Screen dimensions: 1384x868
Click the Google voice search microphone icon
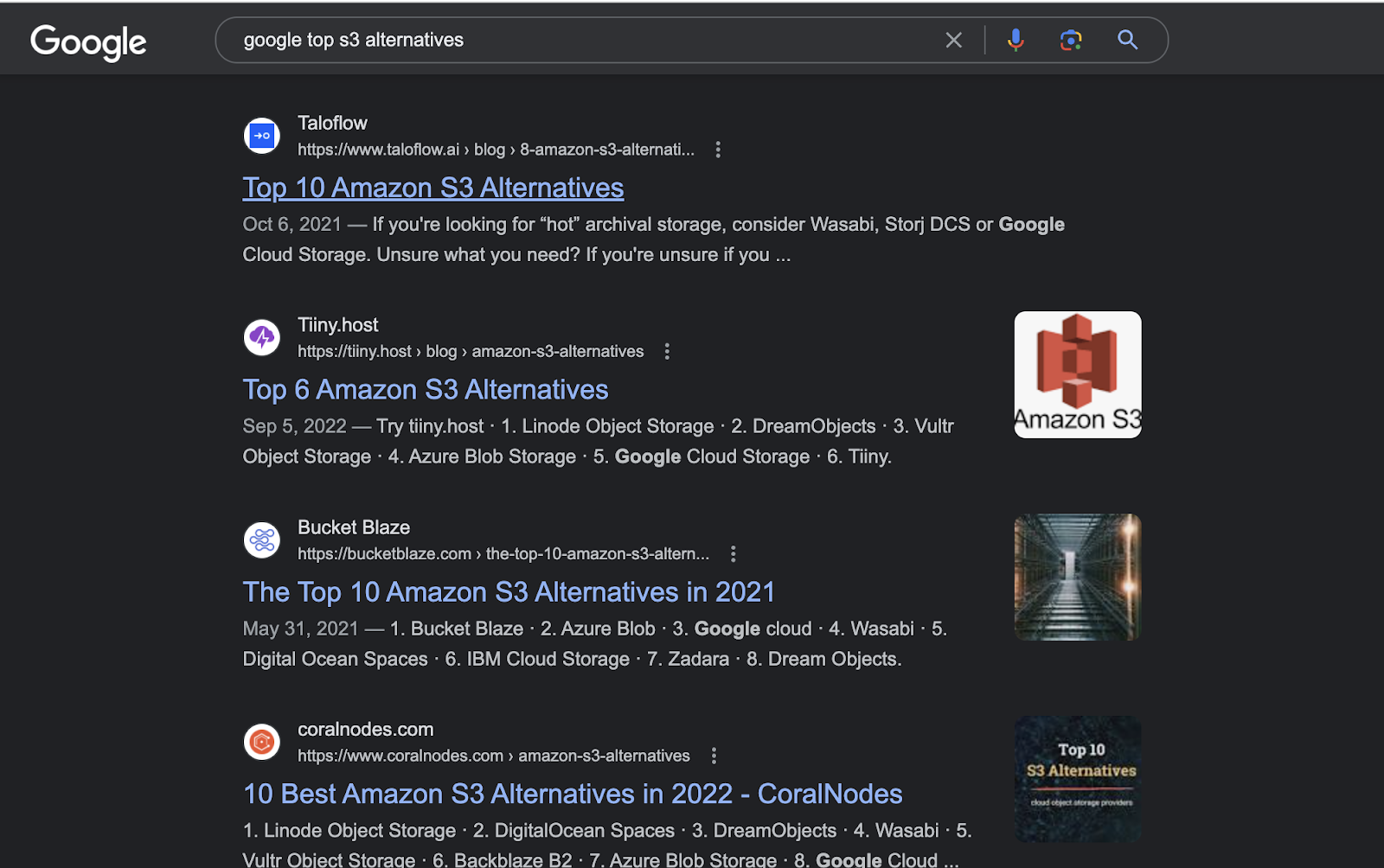1016,40
